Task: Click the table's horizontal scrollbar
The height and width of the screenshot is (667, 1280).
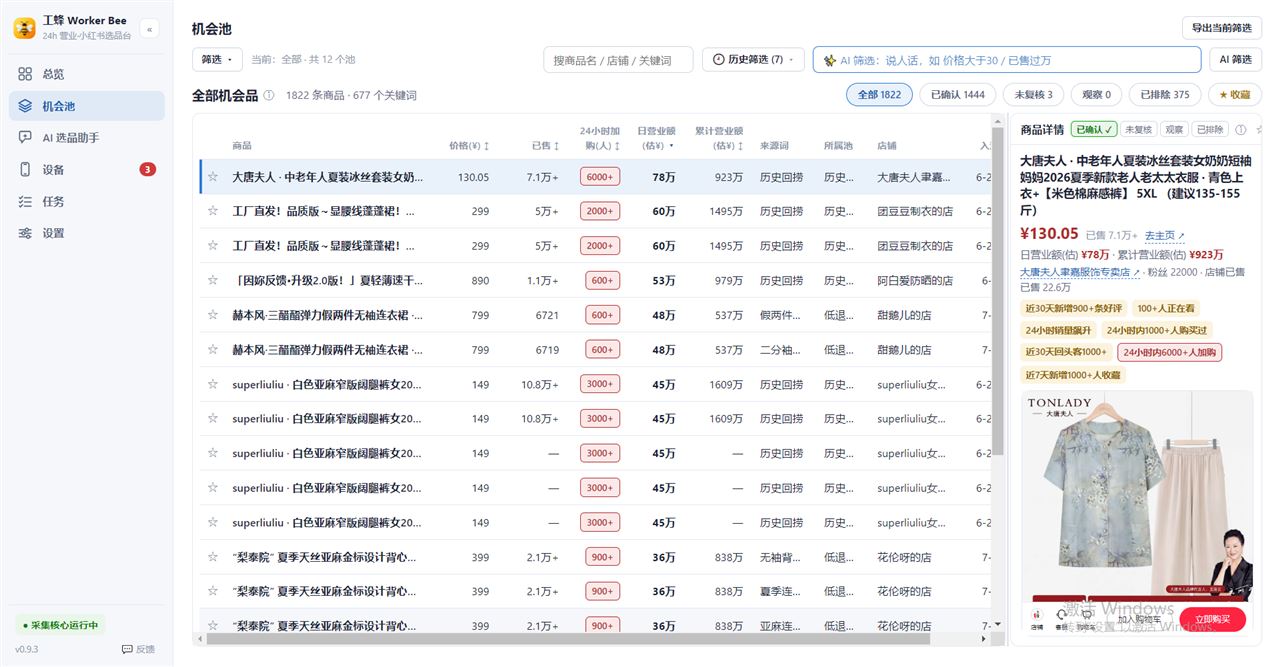Action: pos(569,638)
